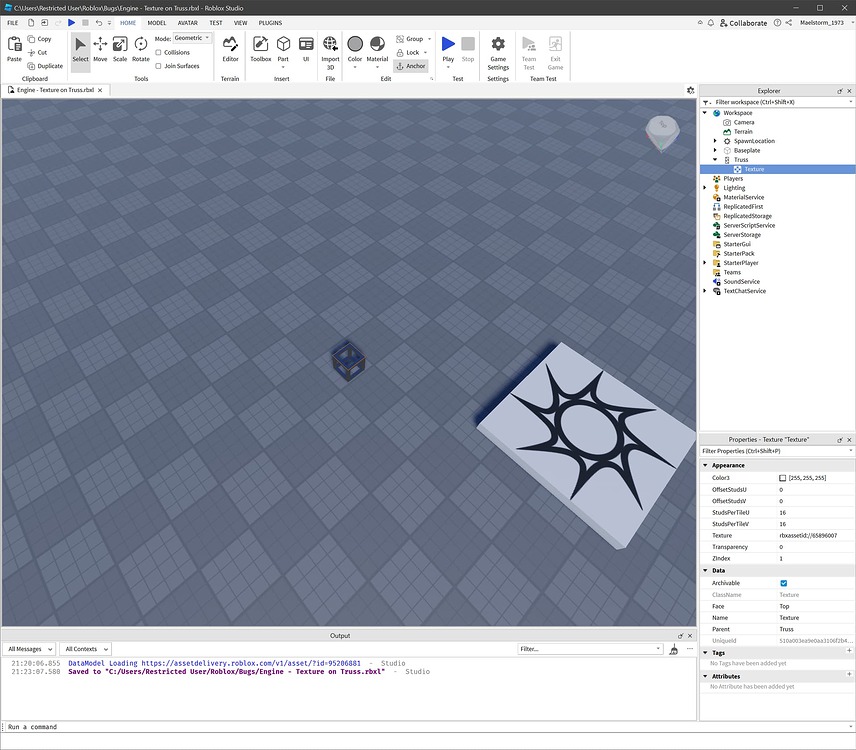Toggle the Archivable property checkbox

782,583
